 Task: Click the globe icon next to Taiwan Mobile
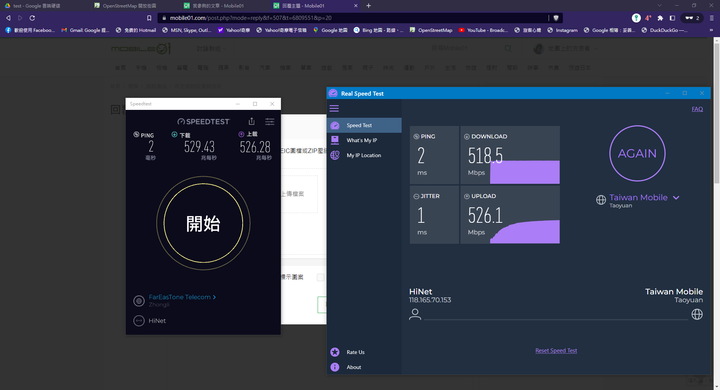pos(601,200)
